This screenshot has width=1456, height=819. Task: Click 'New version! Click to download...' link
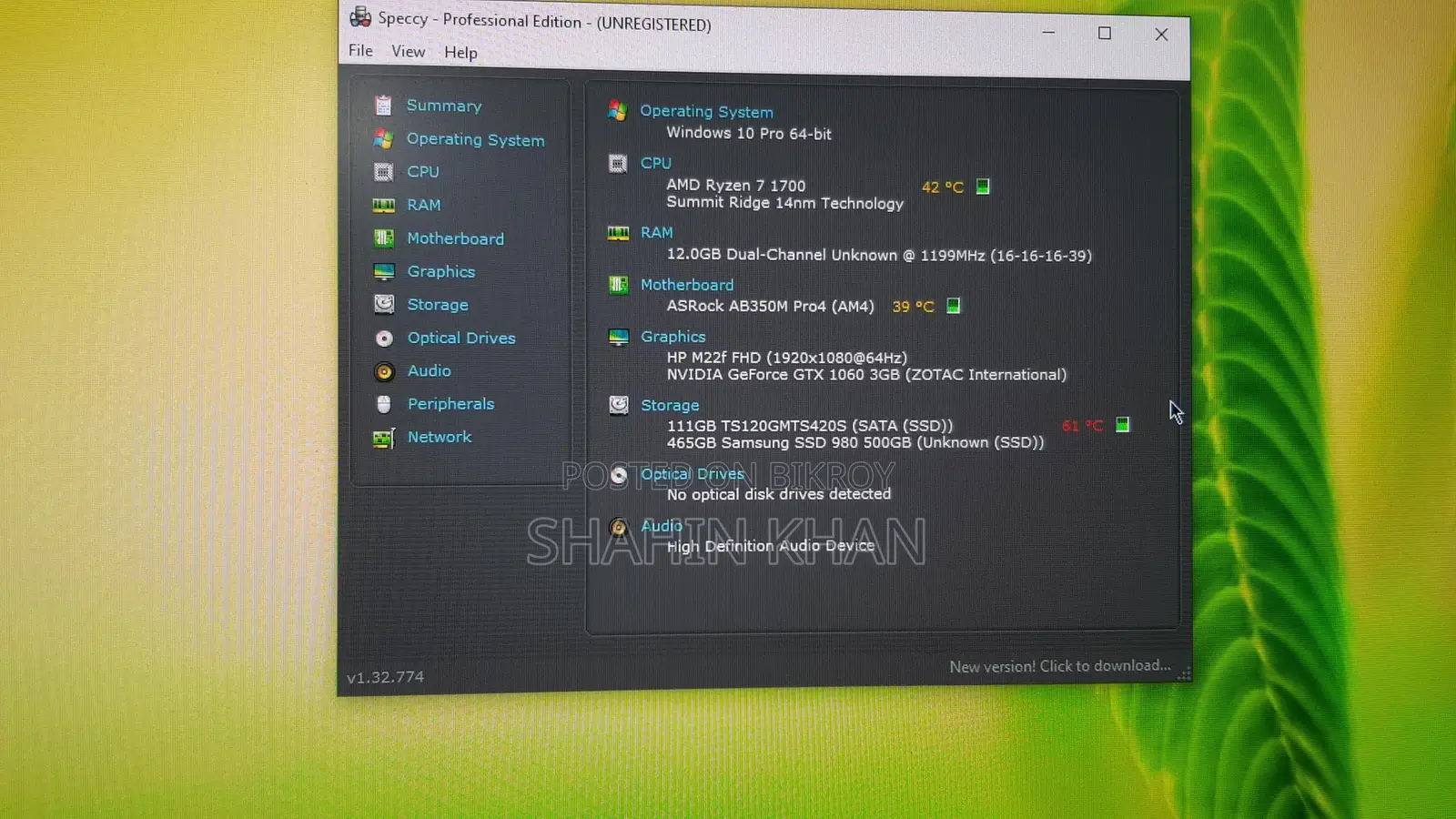[x=1060, y=666]
